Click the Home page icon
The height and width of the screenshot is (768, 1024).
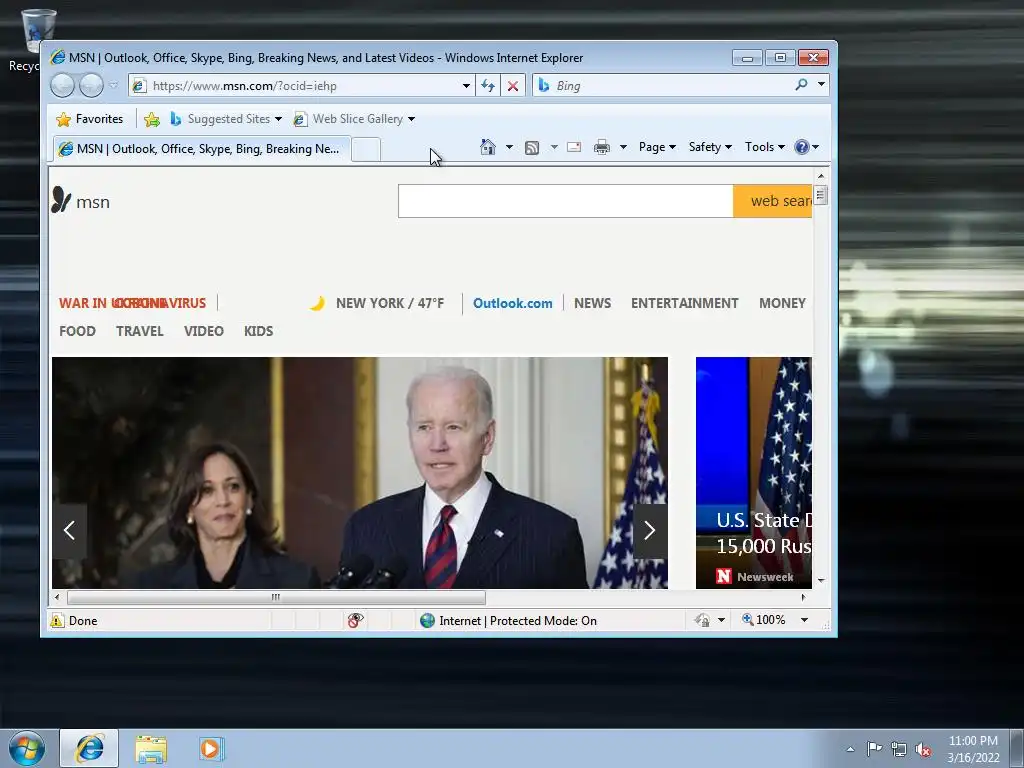pyautogui.click(x=488, y=147)
